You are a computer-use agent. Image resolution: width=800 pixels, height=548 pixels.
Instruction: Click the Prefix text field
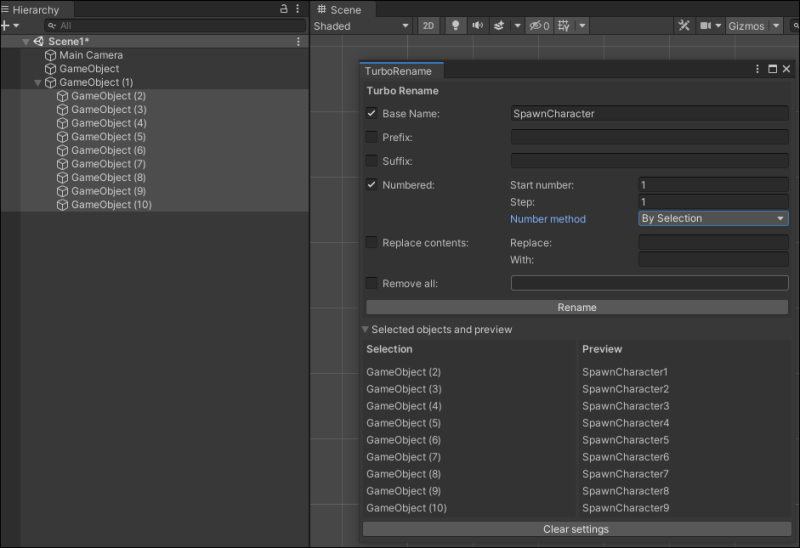click(649, 137)
